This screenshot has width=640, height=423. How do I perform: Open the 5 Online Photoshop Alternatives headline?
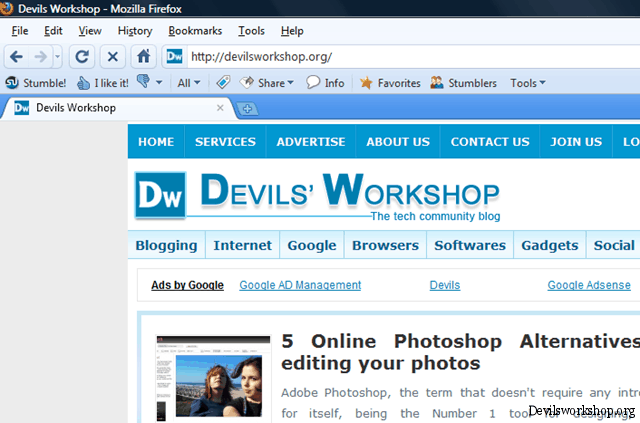click(x=460, y=352)
